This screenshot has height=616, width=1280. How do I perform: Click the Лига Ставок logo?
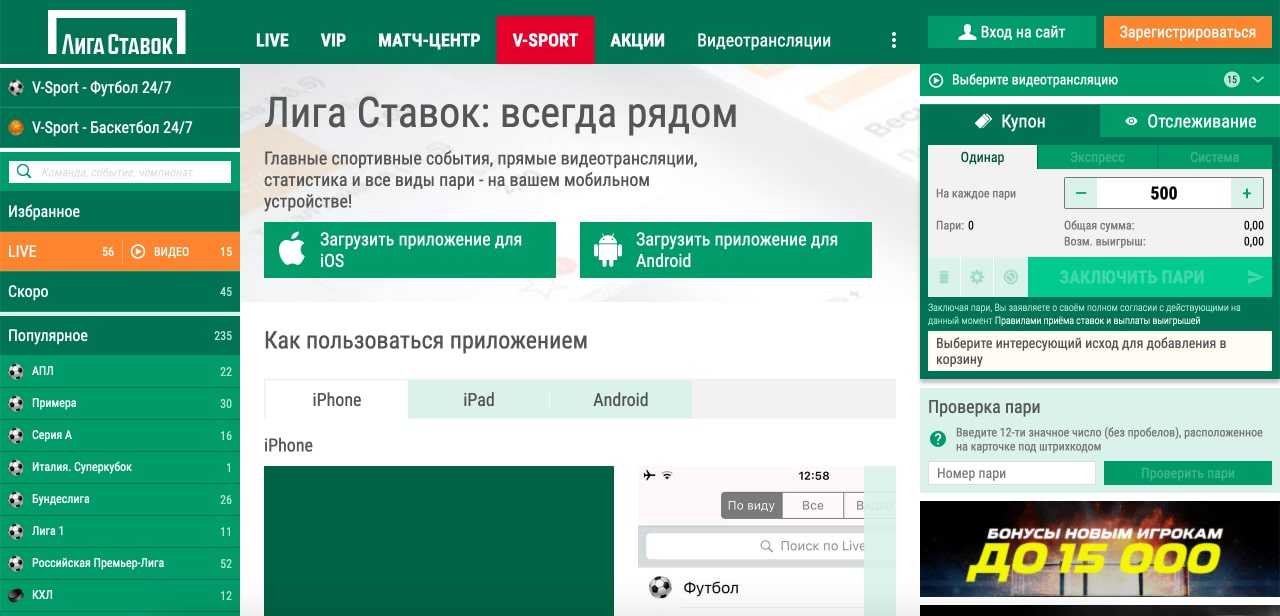click(x=117, y=32)
